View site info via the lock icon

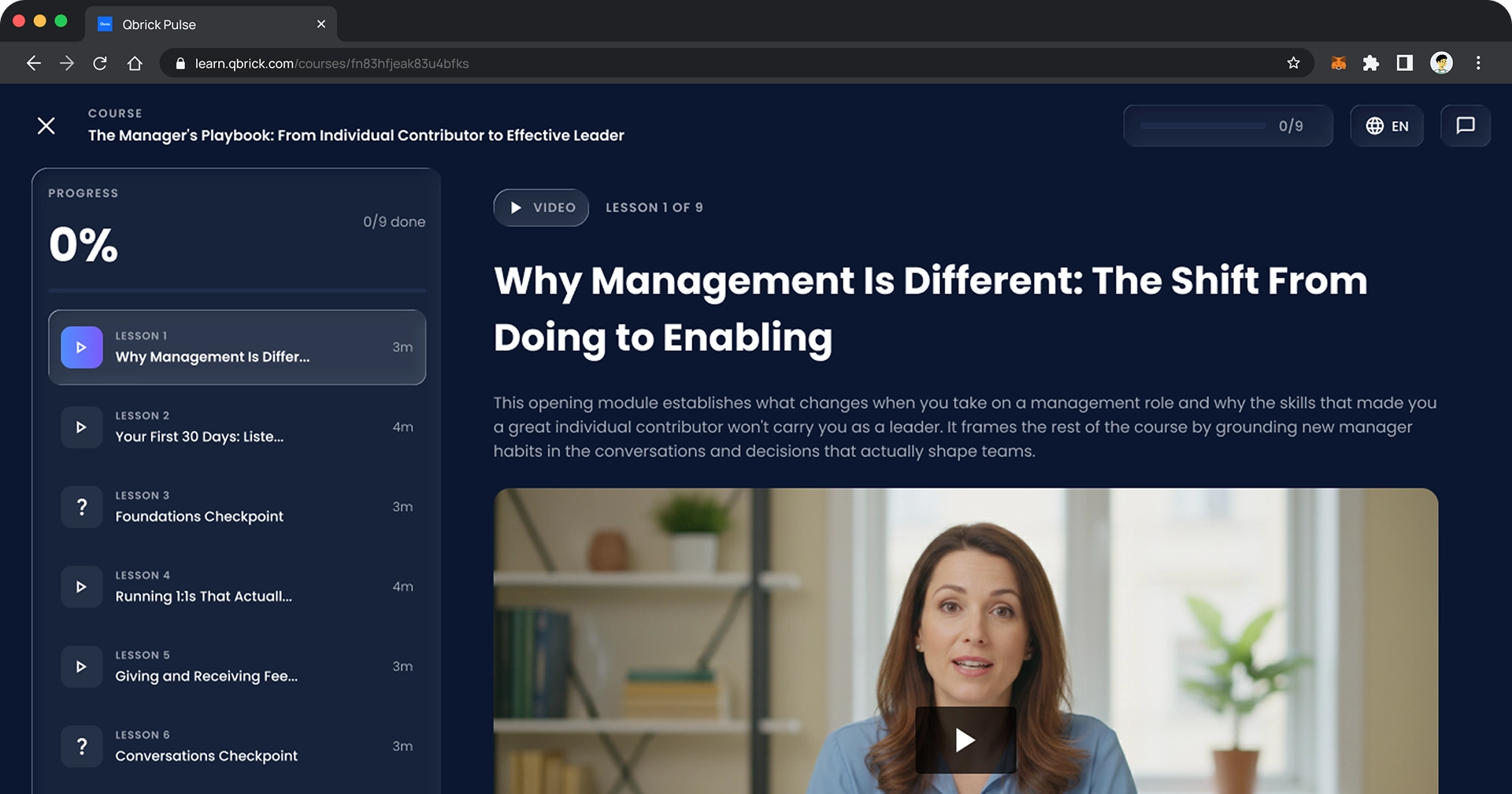tap(180, 64)
